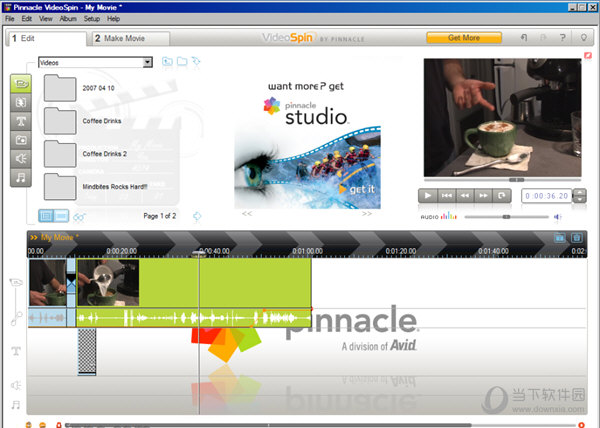Click the find scene binoculars icon
This screenshot has height=428, width=600.
coord(79,217)
